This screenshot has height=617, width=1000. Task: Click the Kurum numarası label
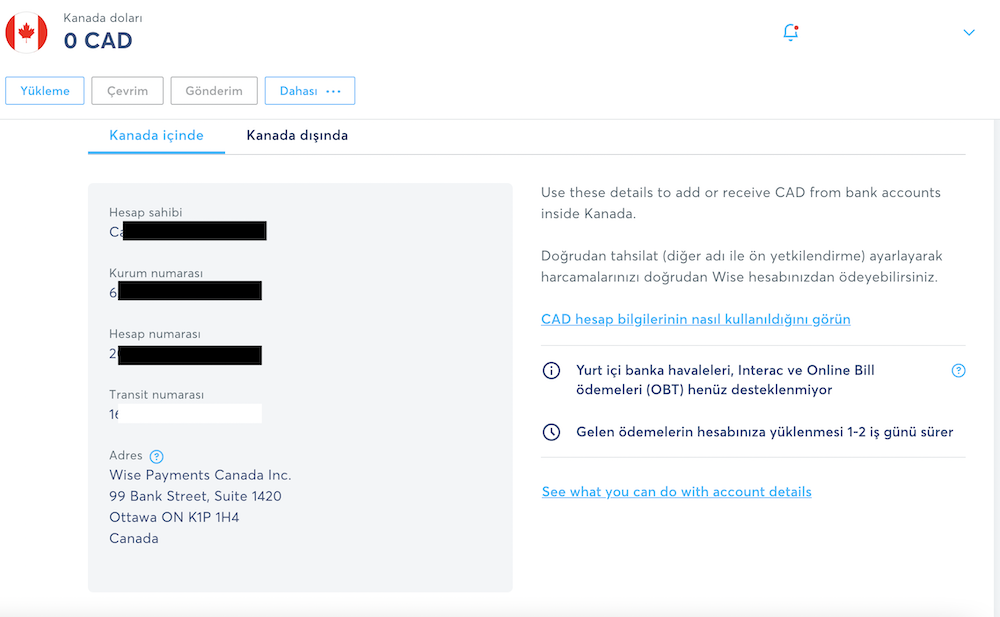(x=156, y=273)
